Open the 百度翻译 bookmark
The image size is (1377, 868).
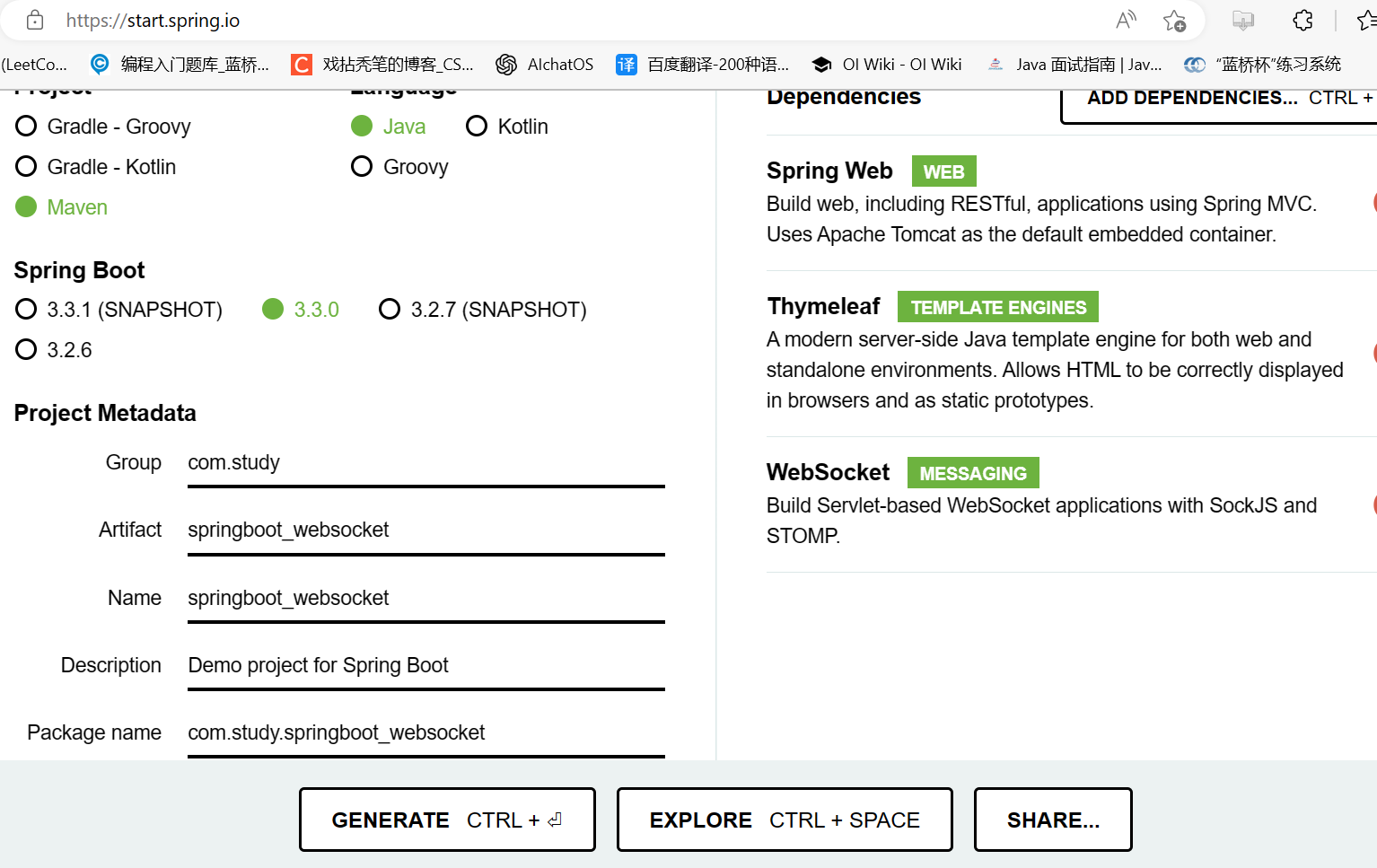(x=706, y=64)
